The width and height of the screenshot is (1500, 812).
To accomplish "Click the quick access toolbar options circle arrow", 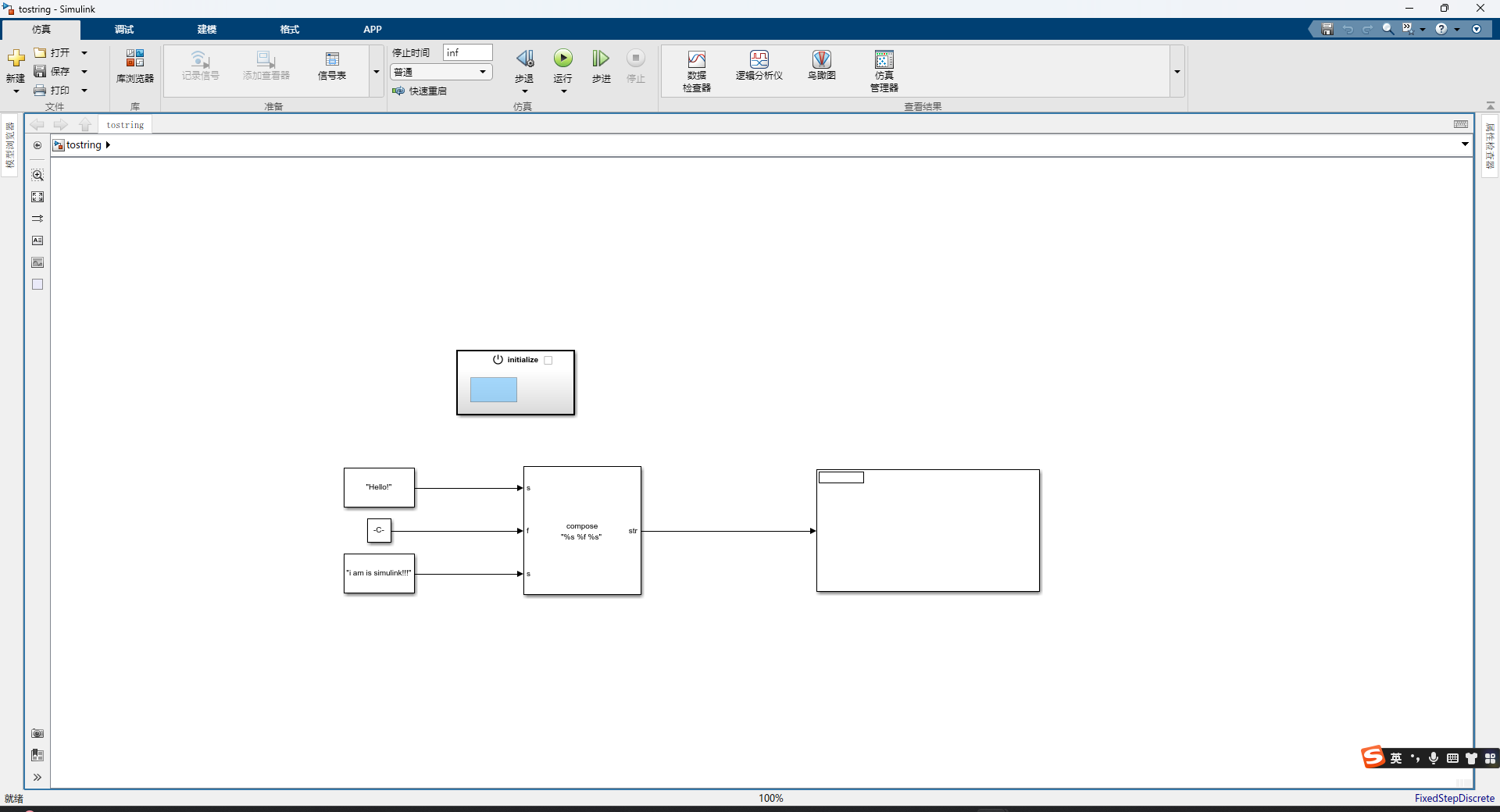I will coord(1477,29).
